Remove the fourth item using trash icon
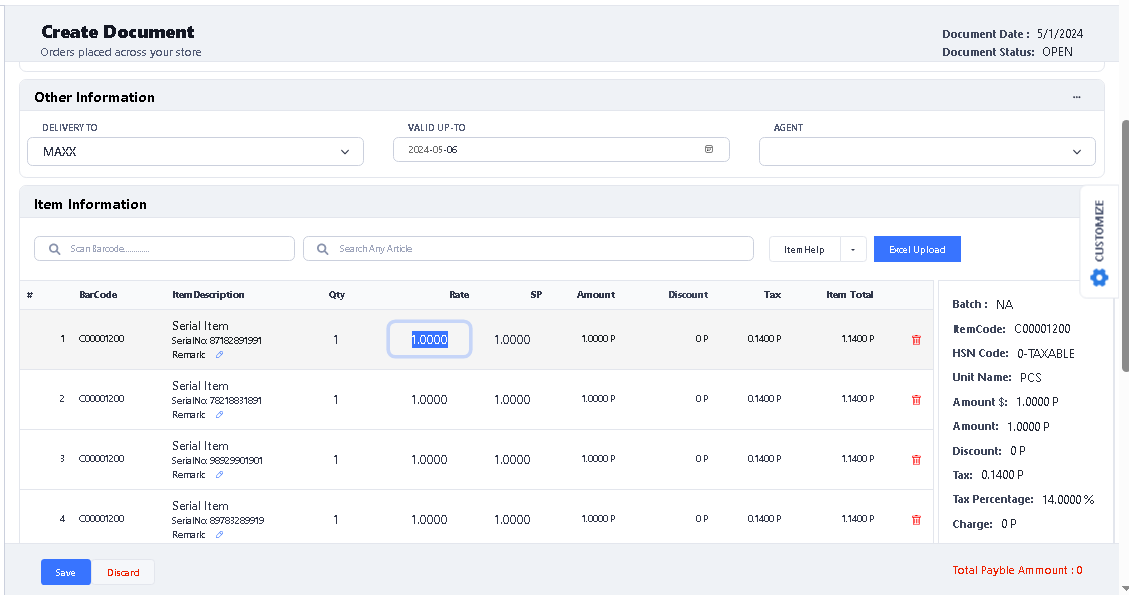This screenshot has height=595, width=1129. pos(916,520)
